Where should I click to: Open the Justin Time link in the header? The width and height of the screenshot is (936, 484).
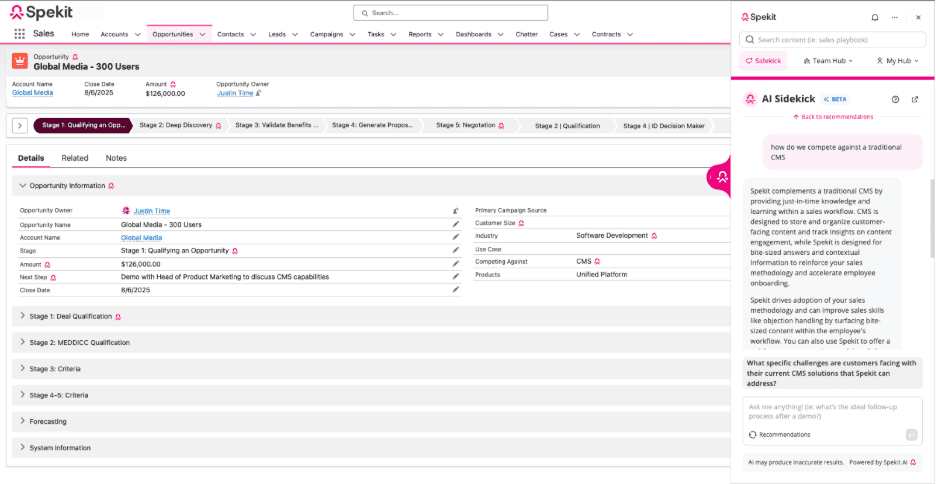pyautogui.click(x=235, y=93)
